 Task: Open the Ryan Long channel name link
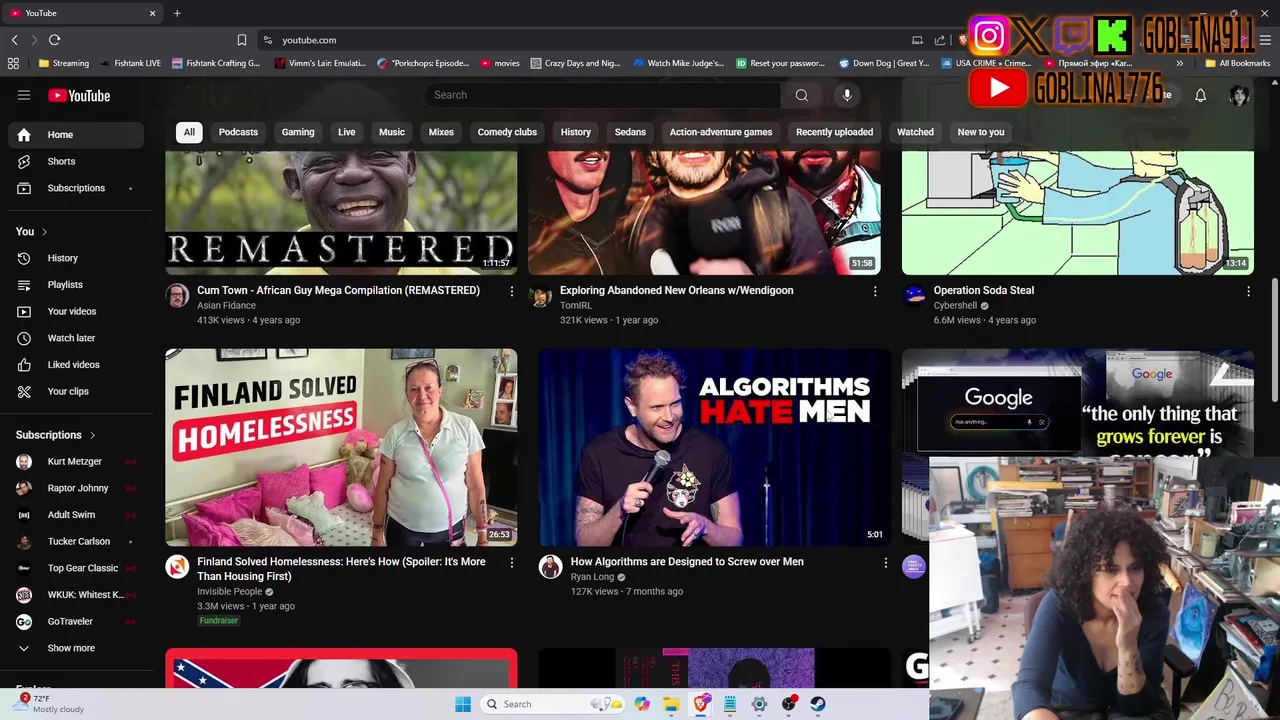click(592, 577)
